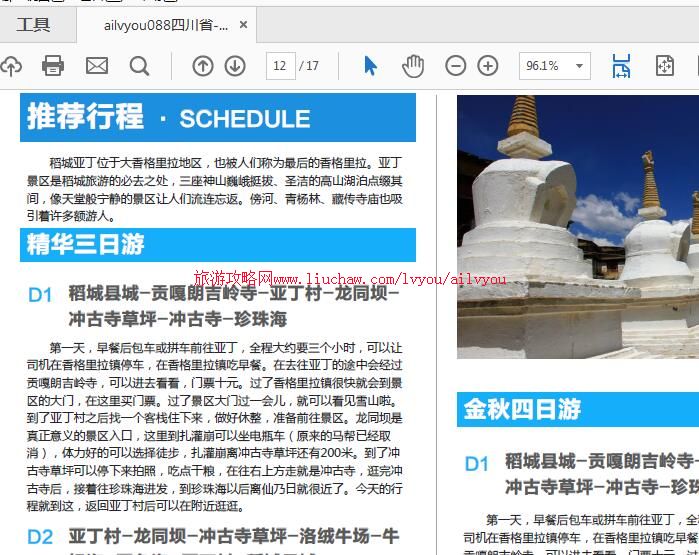Select the ailvyou088四川省 document tab
This screenshot has width=699, height=555.
click(165, 25)
